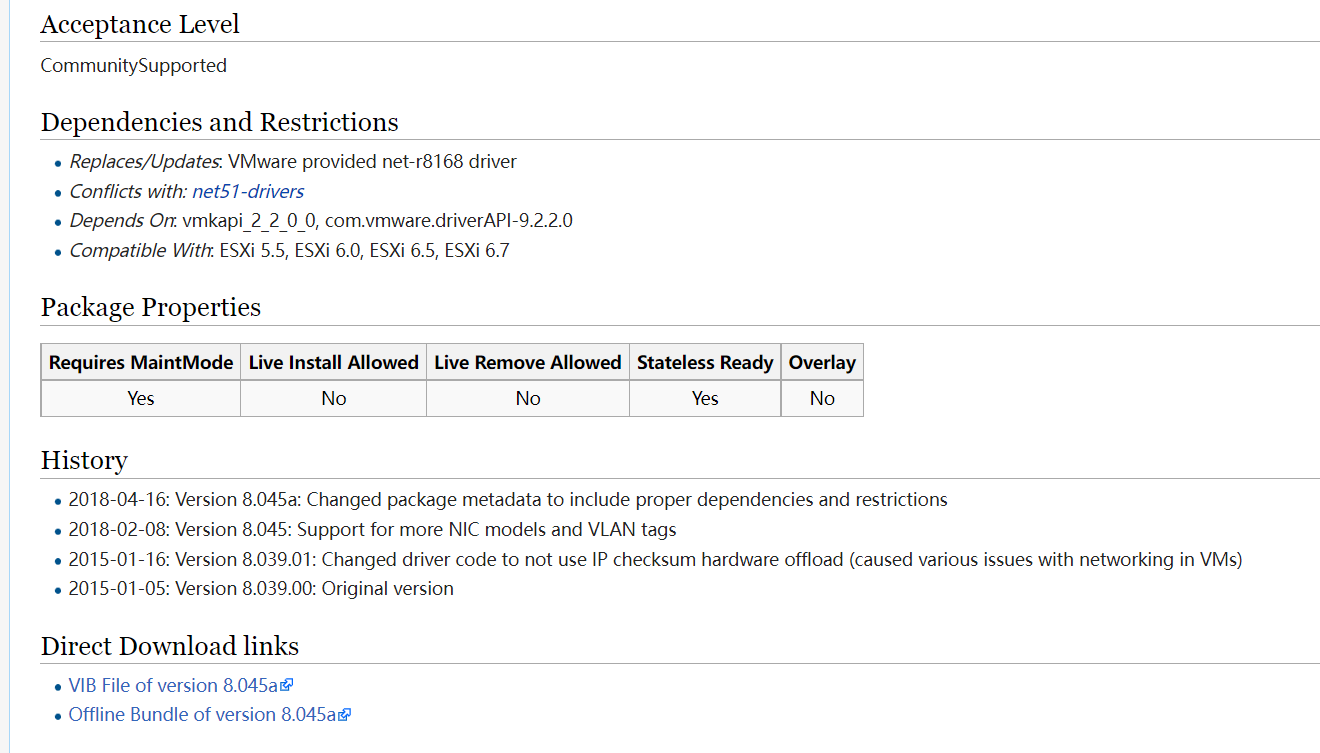Click the Yes cell under Requires MaintMode
The width and height of the screenshot is (1320, 753).
click(141, 398)
